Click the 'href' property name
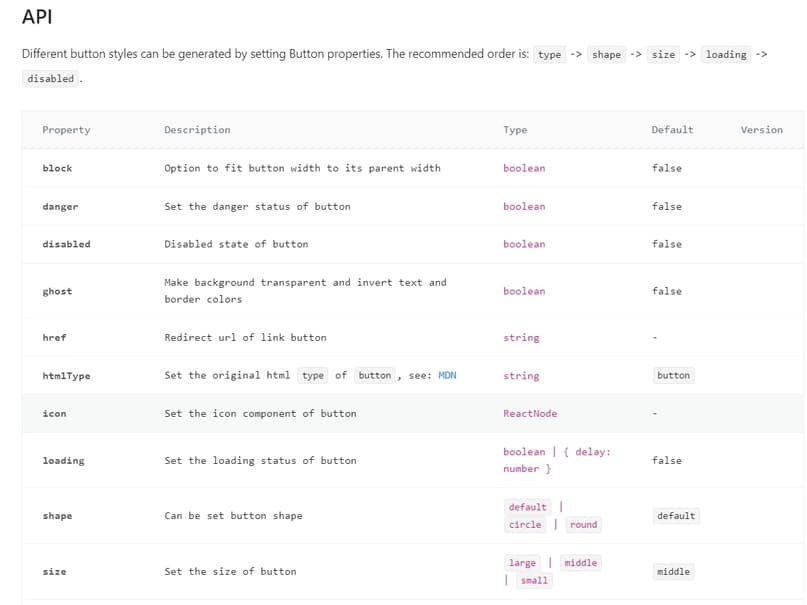807x605 pixels. click(x=54, y=338)
